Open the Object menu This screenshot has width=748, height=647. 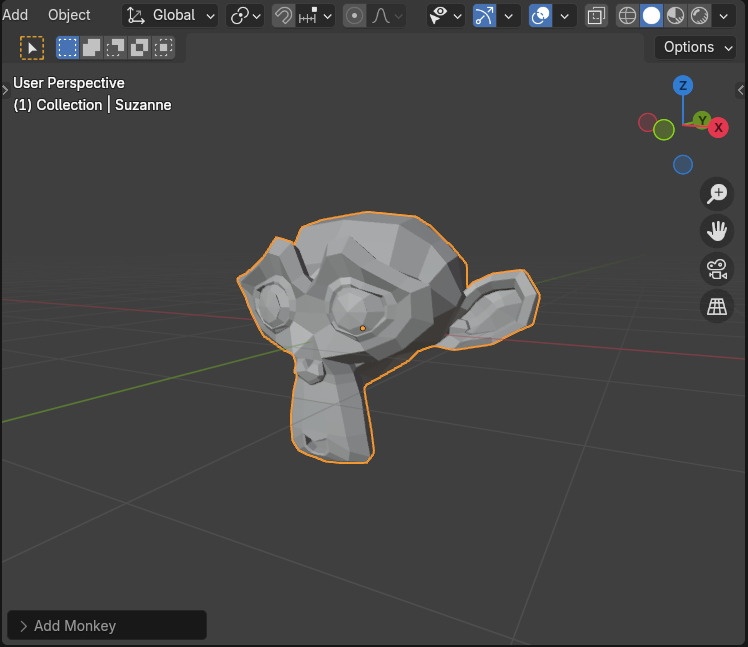[x=69, y=15]
